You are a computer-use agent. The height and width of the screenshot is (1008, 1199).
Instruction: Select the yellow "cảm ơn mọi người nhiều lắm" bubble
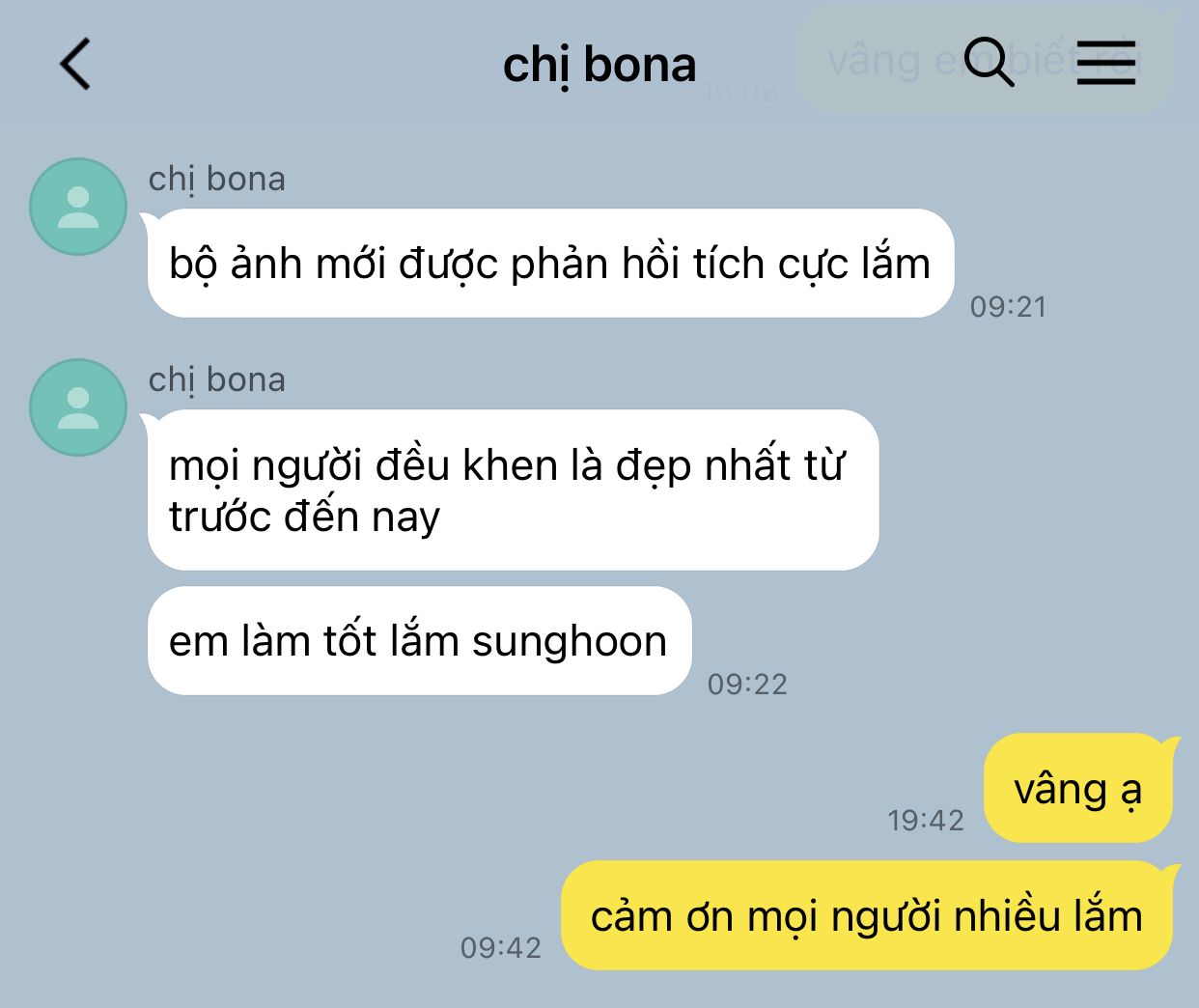866,915
